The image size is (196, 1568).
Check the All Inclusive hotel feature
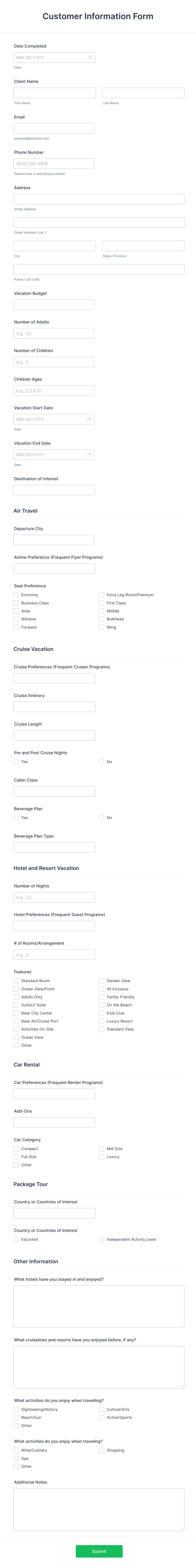coord(101,988)
